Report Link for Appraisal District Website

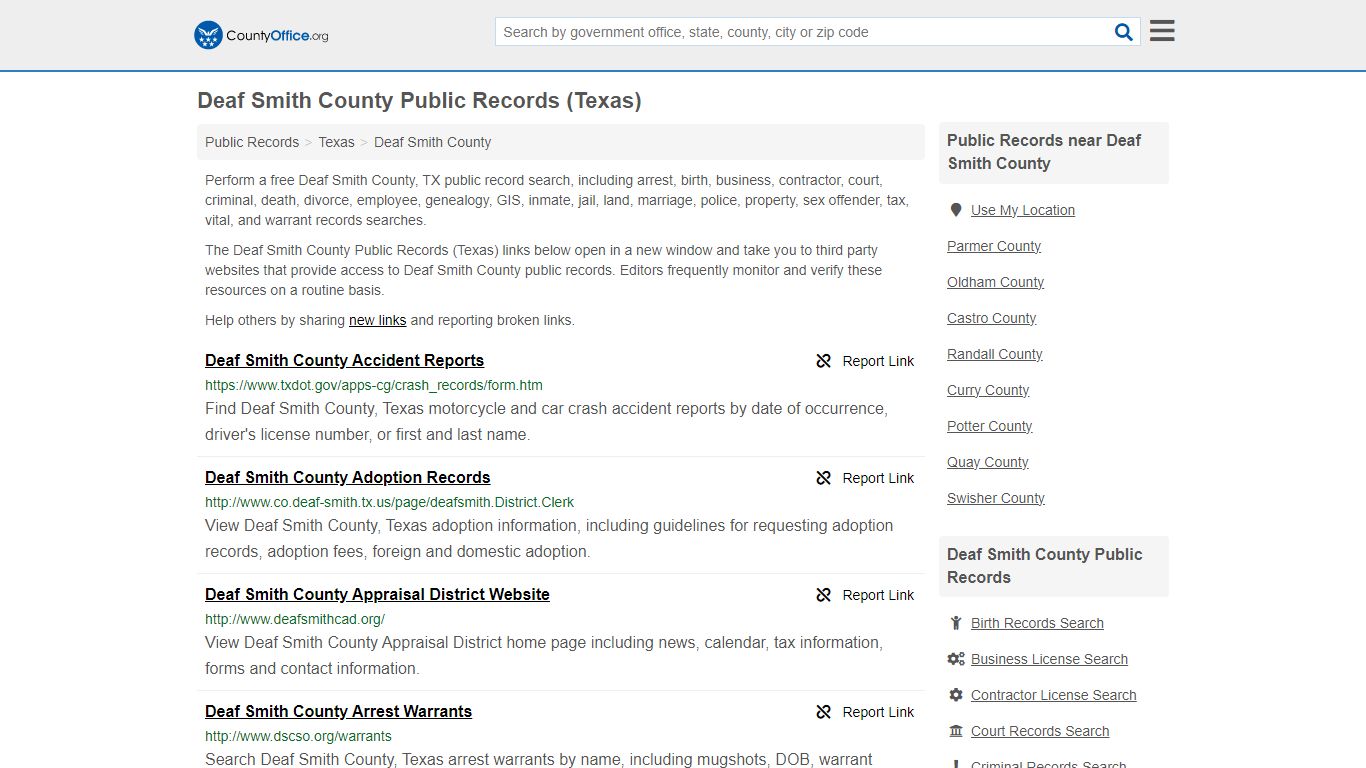[x=878, y=595]
